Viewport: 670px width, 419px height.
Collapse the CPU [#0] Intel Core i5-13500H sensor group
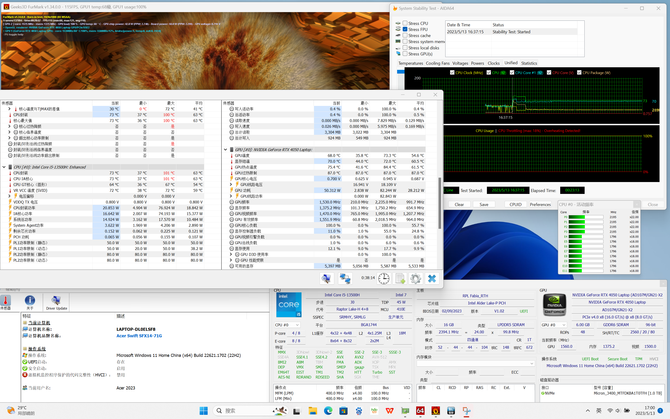[x=4, y=167]
